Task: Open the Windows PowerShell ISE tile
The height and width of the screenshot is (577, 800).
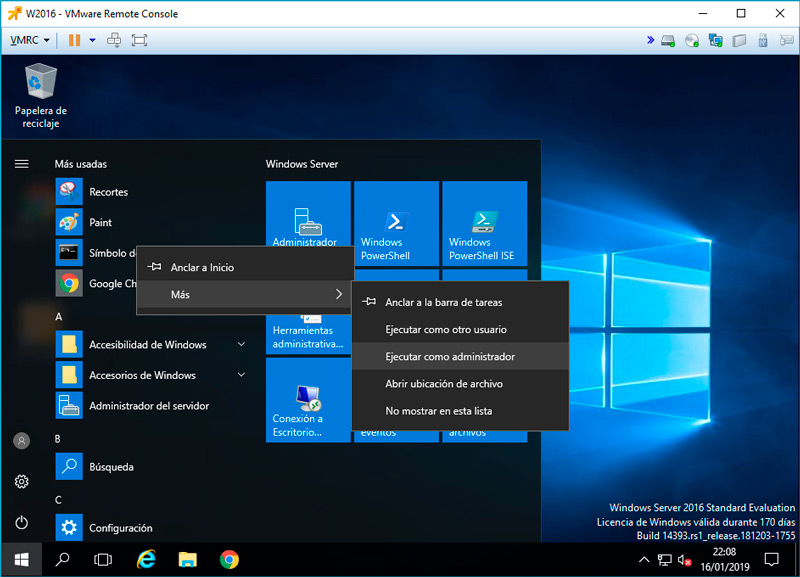Action: pos(485,223)
